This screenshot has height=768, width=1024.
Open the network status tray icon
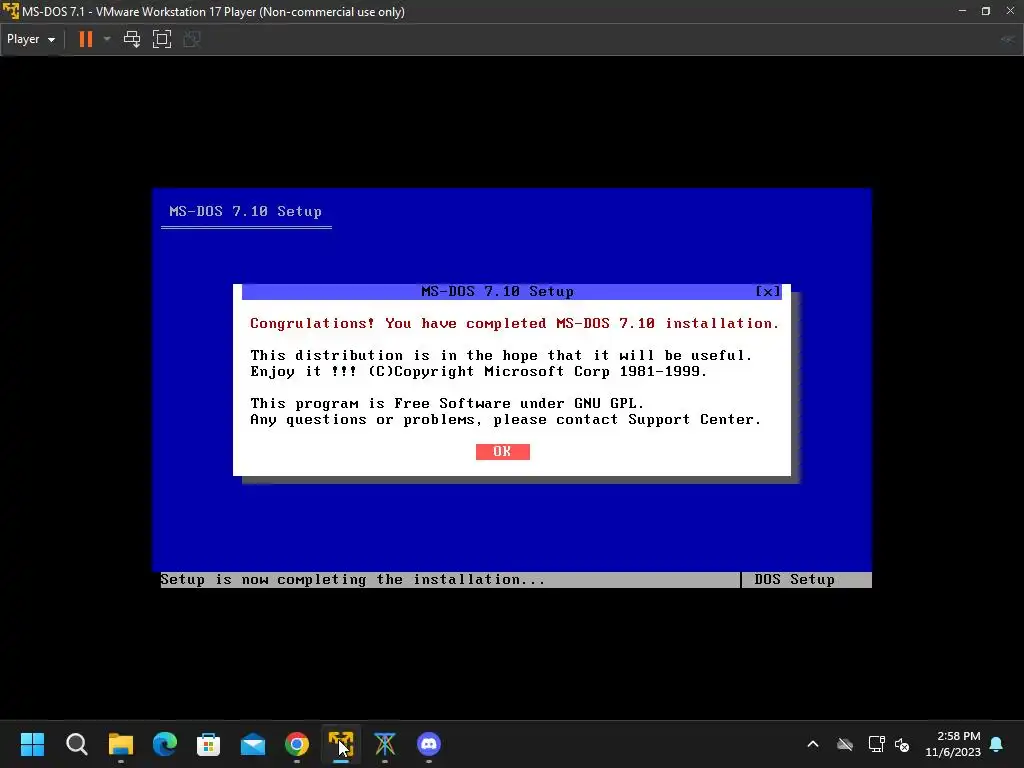(x=876, y=744)
